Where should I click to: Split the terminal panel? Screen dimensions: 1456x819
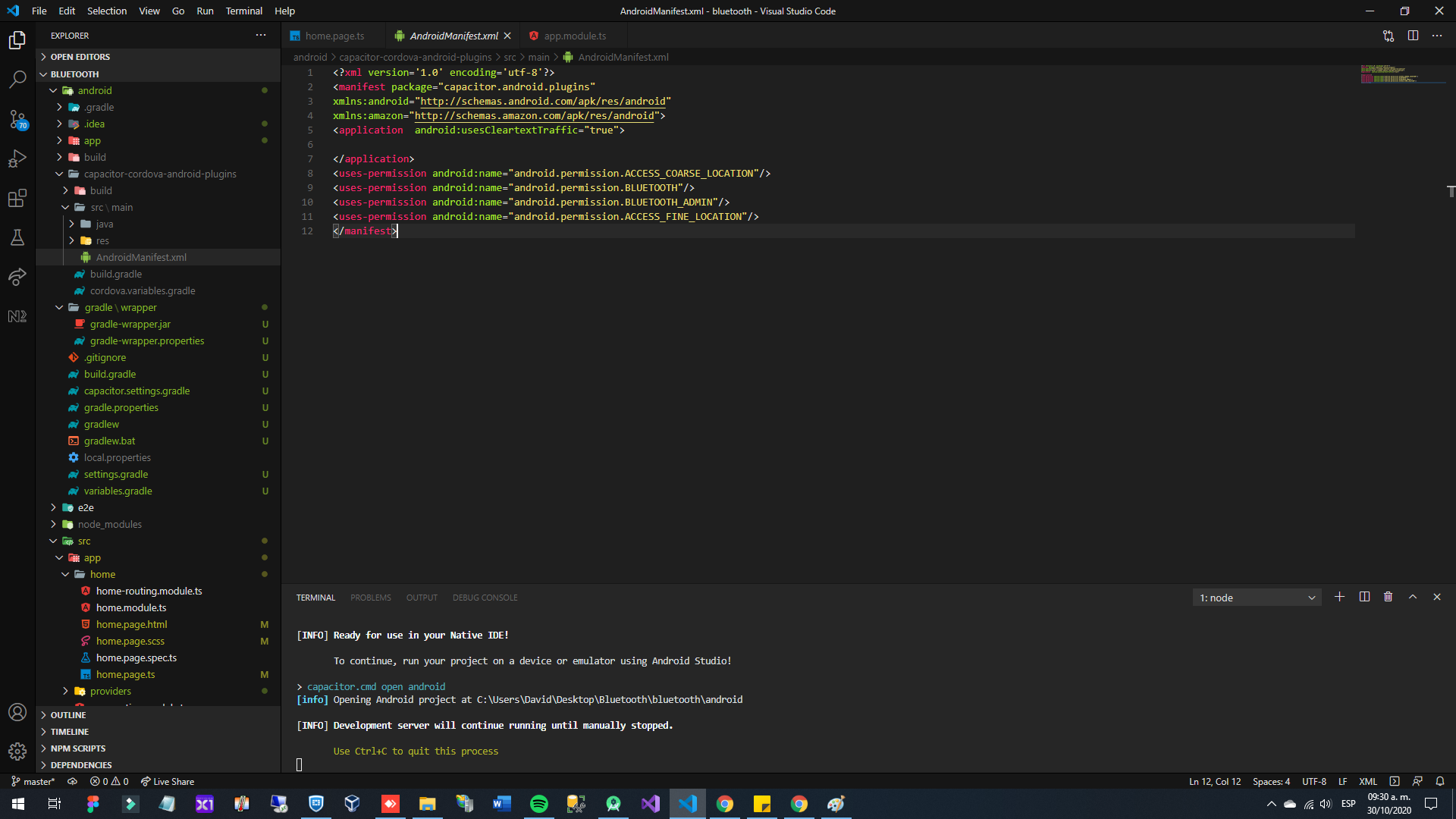point(1363,597)
